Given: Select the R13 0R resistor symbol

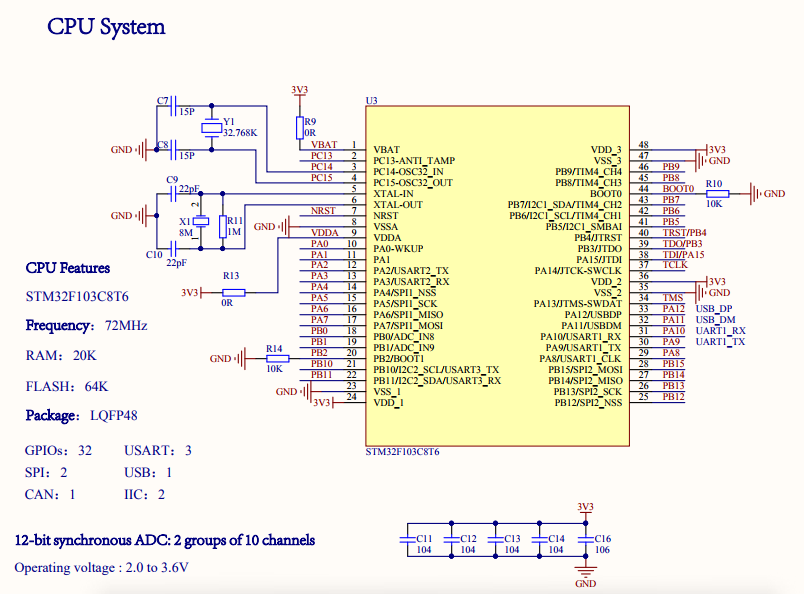Looking at the screenshot, I should tap(233, 293).
